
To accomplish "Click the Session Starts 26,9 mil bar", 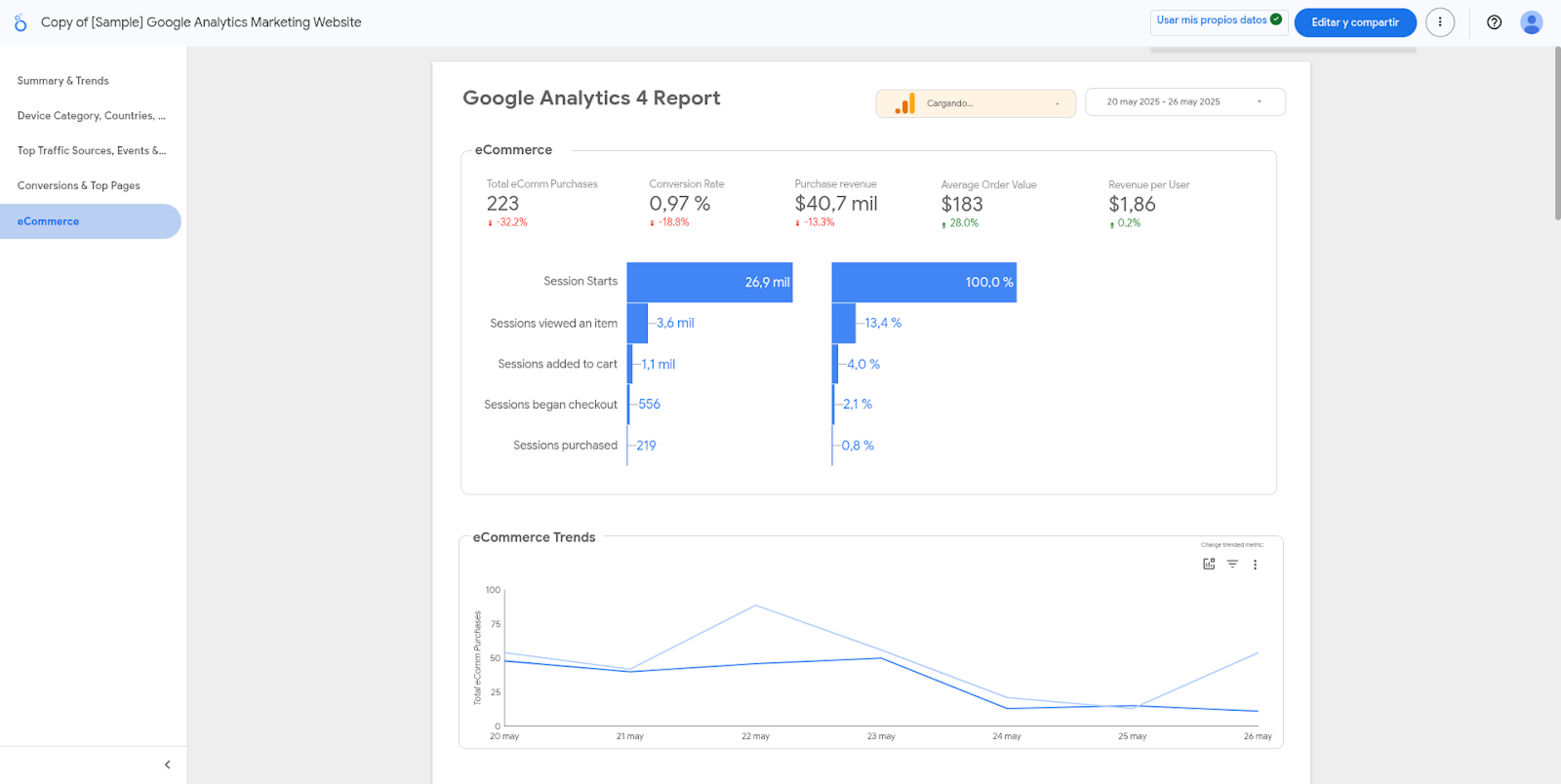I will coord(709,282).
